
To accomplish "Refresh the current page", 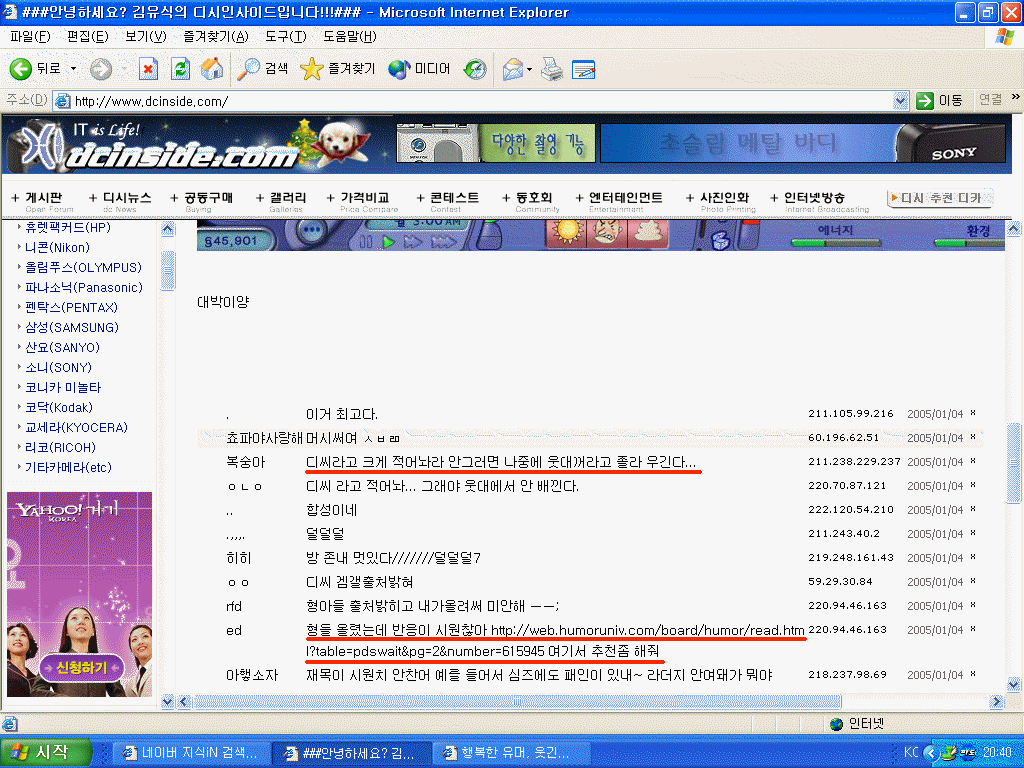I will tap(180, 69).
